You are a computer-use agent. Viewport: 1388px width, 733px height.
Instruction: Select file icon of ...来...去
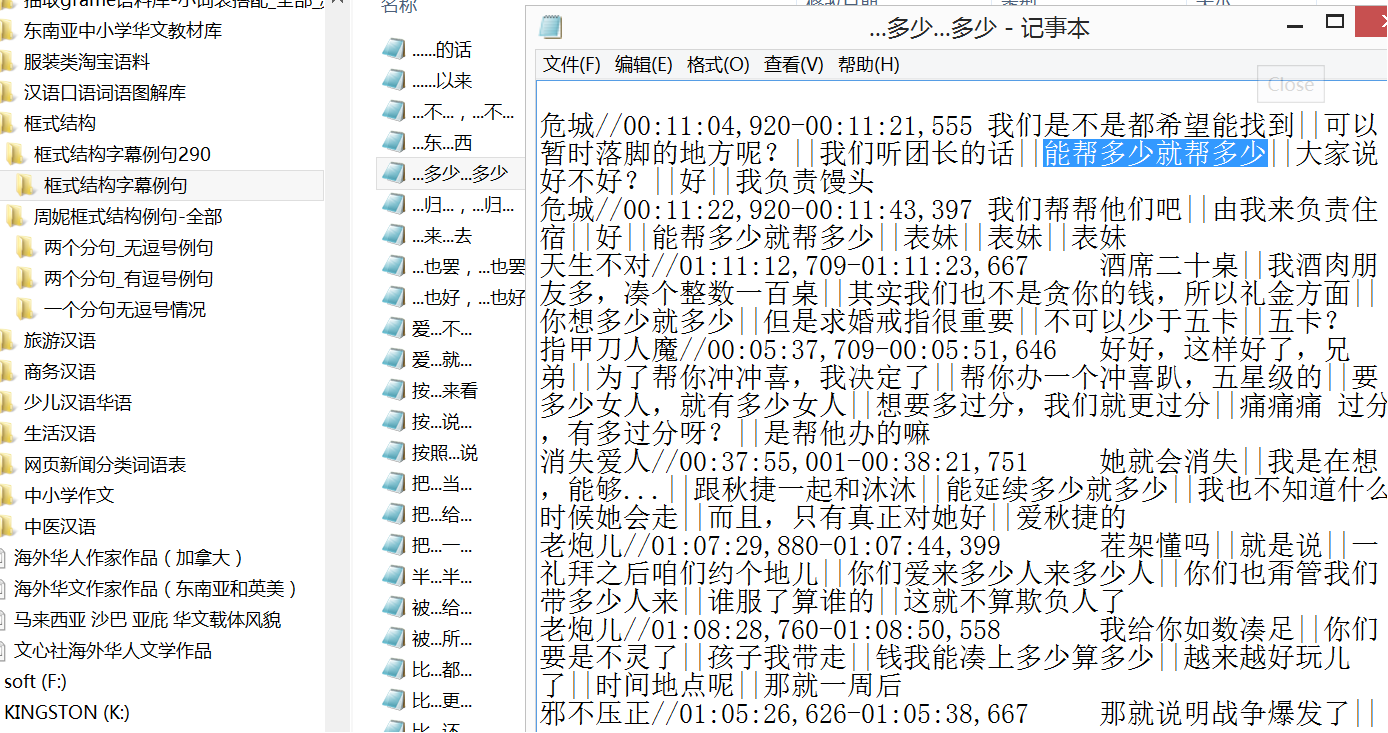coord(394,235)
